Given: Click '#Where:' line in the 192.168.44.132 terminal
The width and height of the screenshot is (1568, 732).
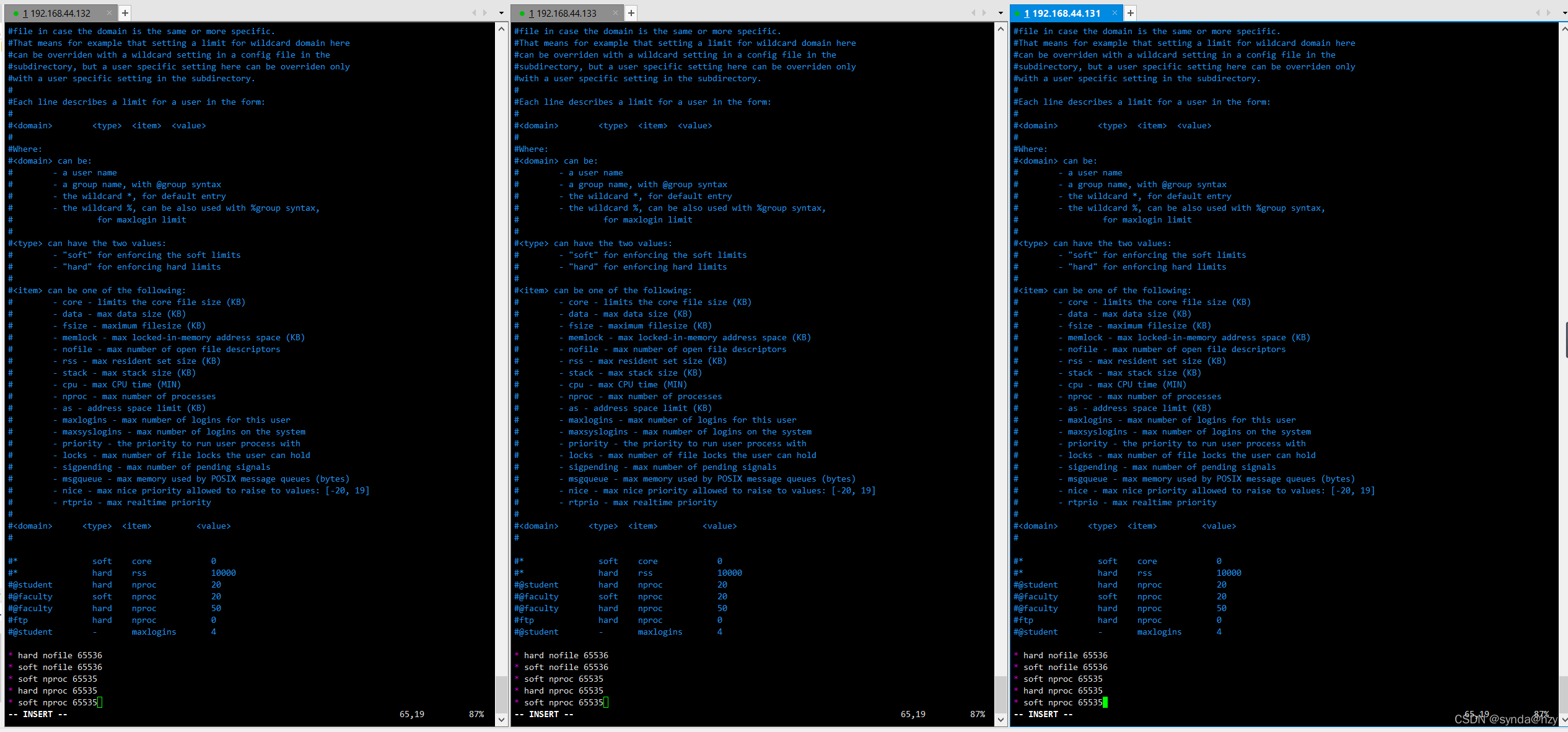Looking at the screenshot, I should coord(25,149).
